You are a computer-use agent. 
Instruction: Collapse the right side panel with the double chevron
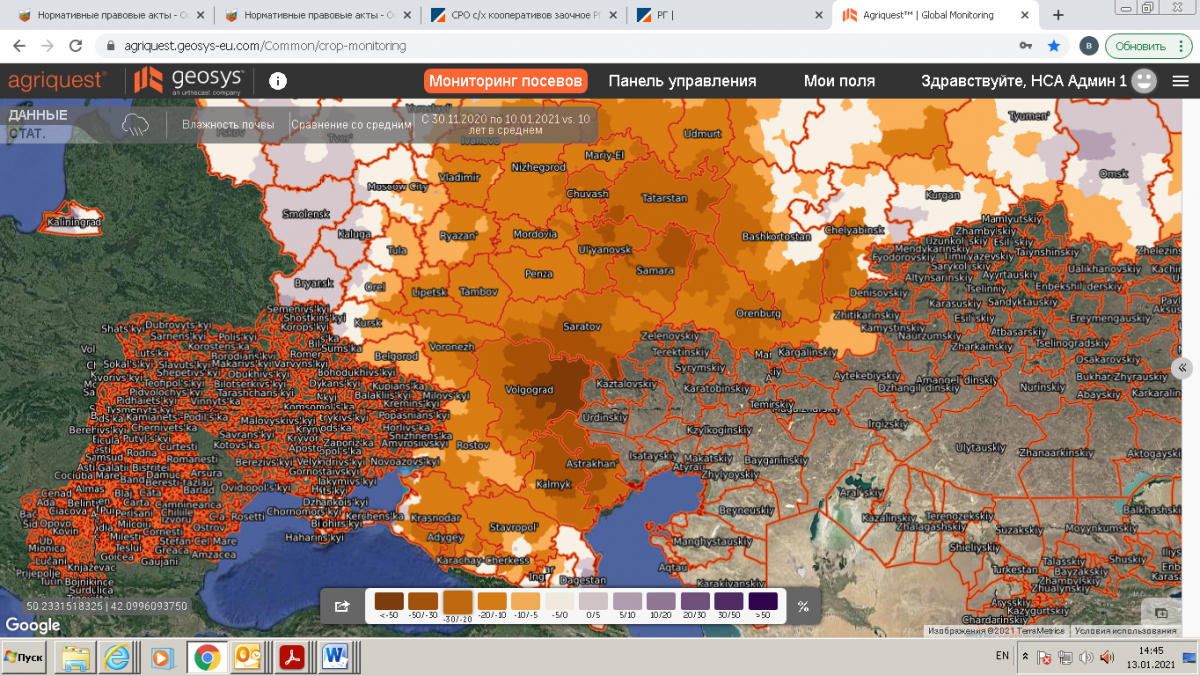pos(1183,368)
